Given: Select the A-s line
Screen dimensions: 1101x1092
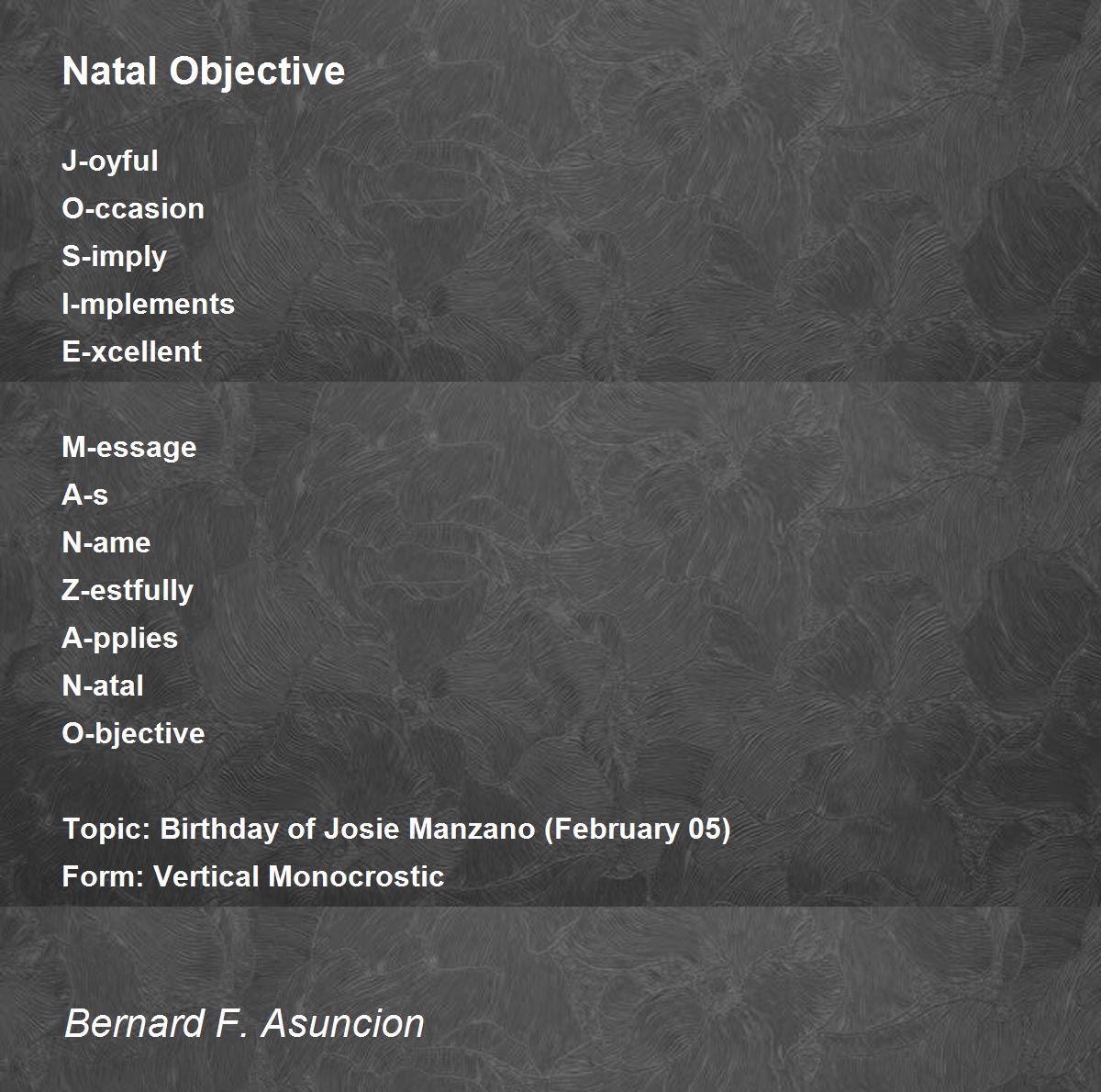Looking at the screenshot, I should pos(85,495).
